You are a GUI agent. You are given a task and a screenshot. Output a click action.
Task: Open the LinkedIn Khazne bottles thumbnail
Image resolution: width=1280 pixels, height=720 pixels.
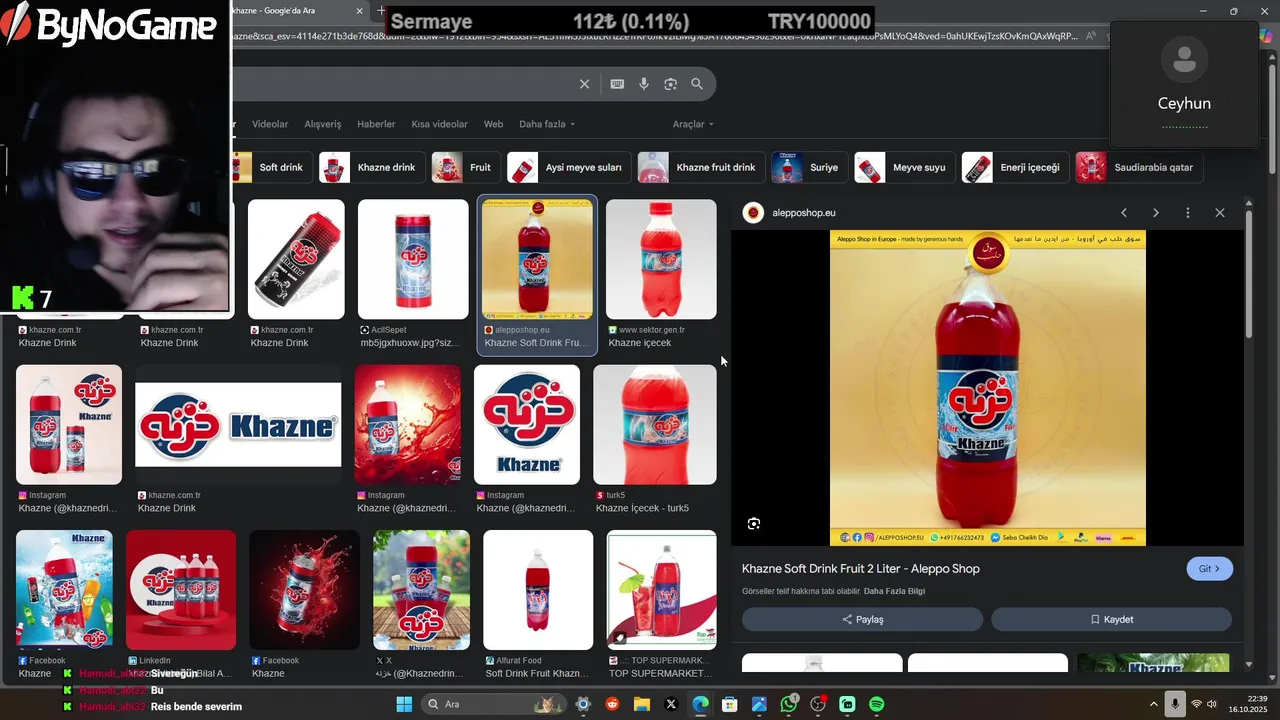(181, 590)
